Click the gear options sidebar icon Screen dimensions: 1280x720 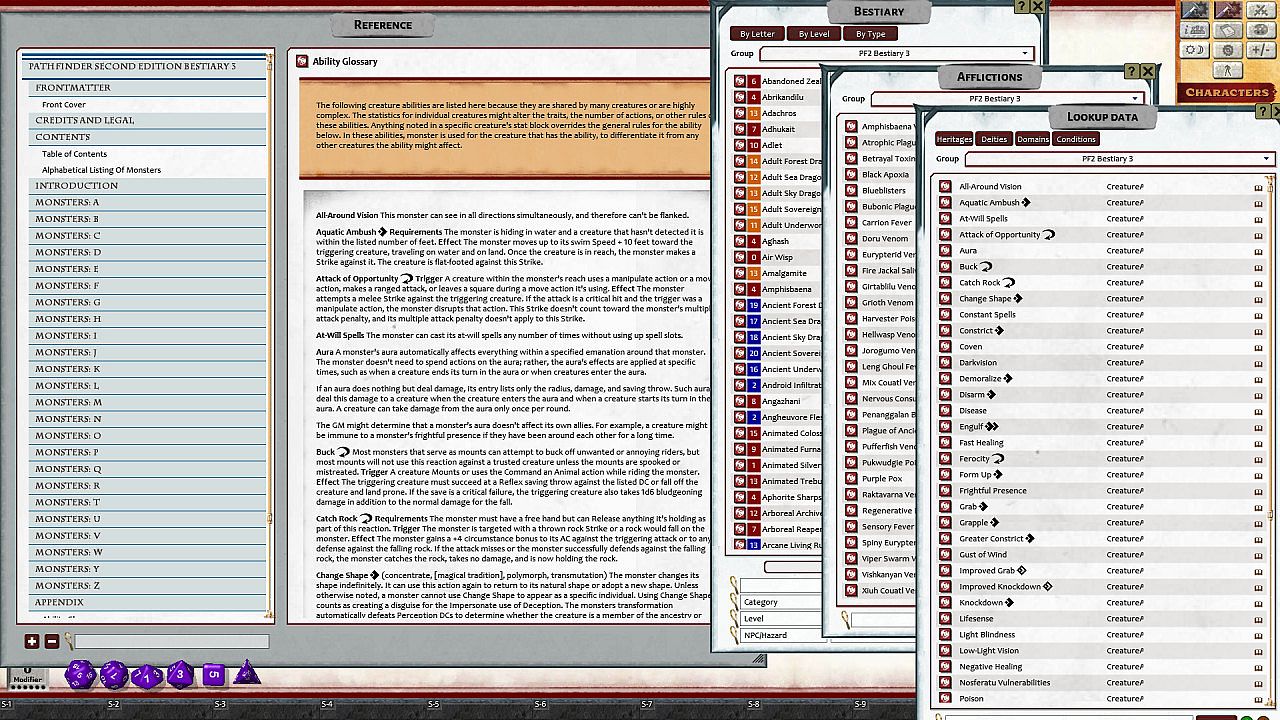click(x=1228, y=50)
